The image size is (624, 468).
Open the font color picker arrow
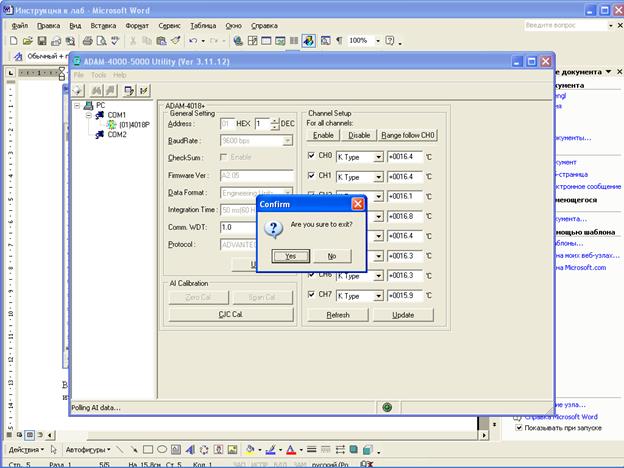click(x=300, y=450)
